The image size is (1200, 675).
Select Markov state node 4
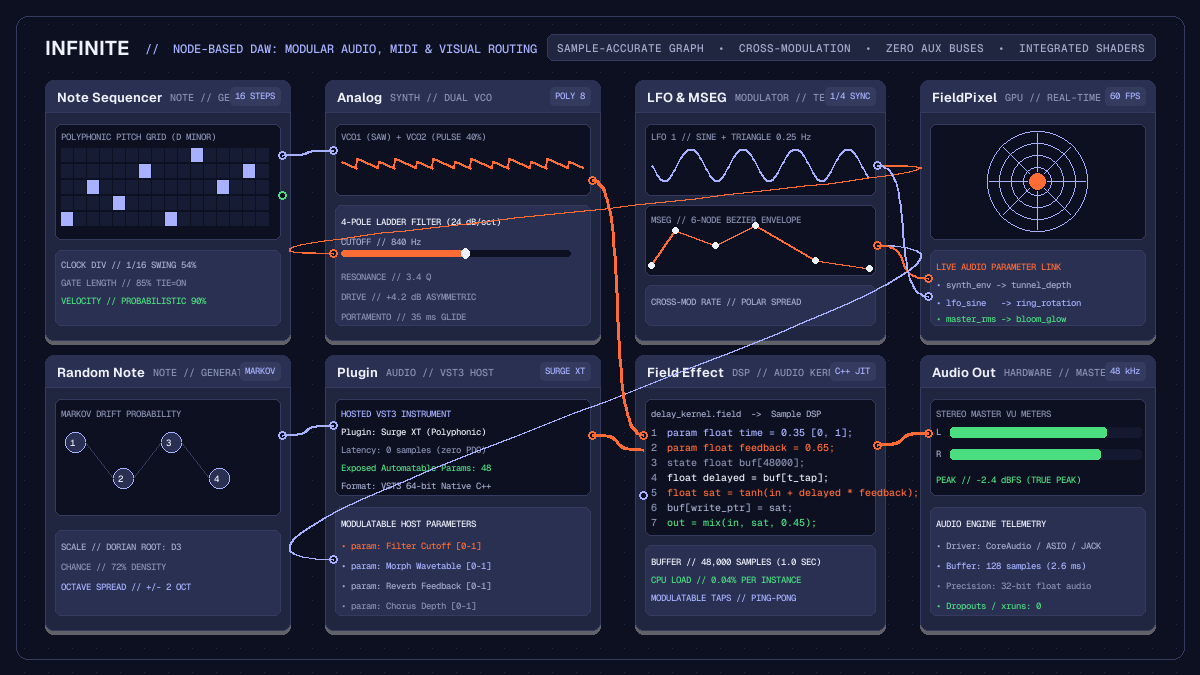tap(219, 478)
